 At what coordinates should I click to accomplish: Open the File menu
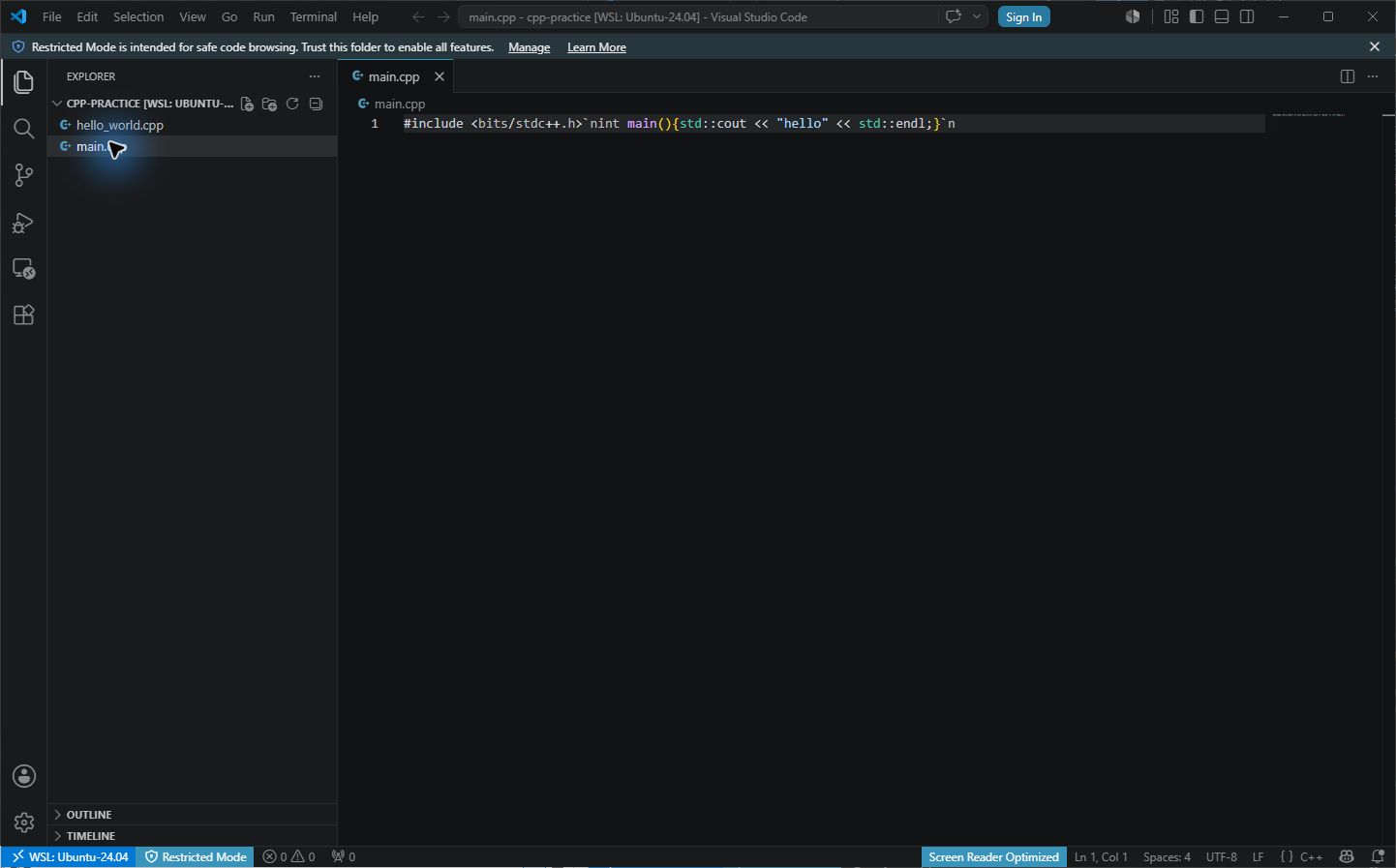(x=52, y=16)
